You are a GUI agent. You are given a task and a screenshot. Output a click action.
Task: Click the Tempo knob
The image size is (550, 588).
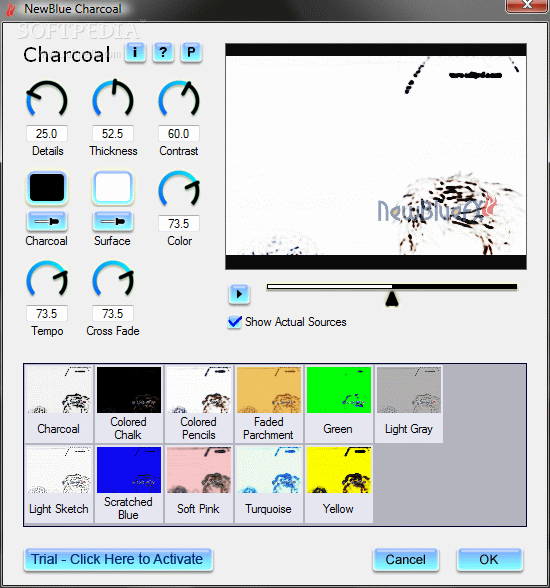47,279
